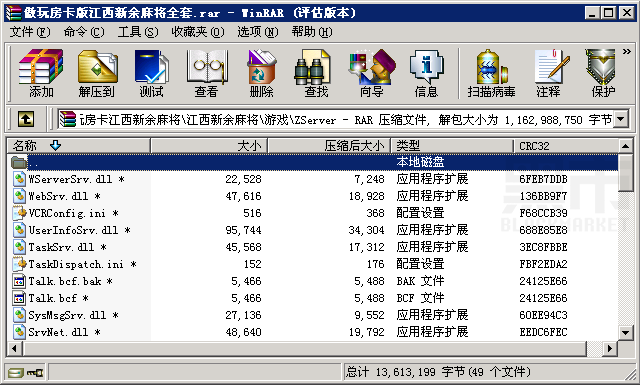
Task: Expand the archive path dropdown
Action: pyautogui.click(x=621, y=119)
